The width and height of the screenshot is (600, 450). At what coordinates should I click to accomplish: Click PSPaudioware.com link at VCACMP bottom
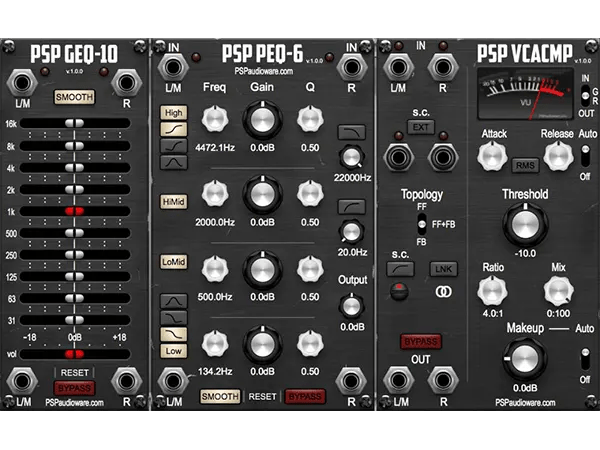point(525,403)
